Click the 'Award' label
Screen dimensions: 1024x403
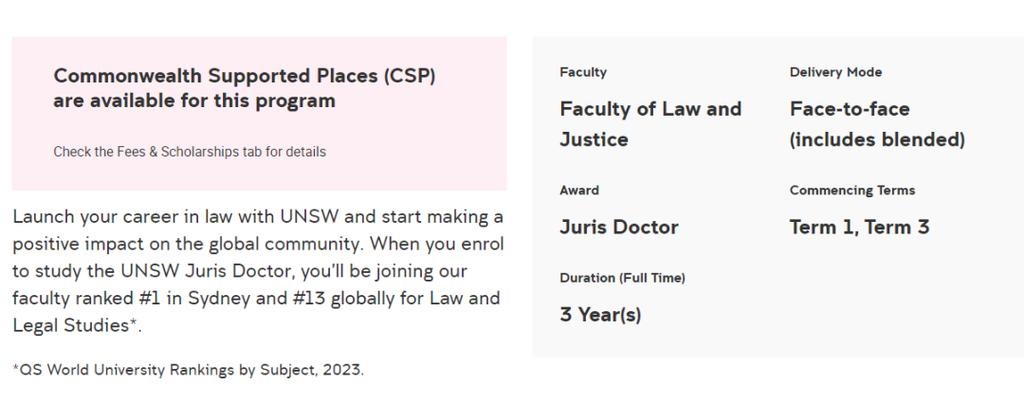579,191
